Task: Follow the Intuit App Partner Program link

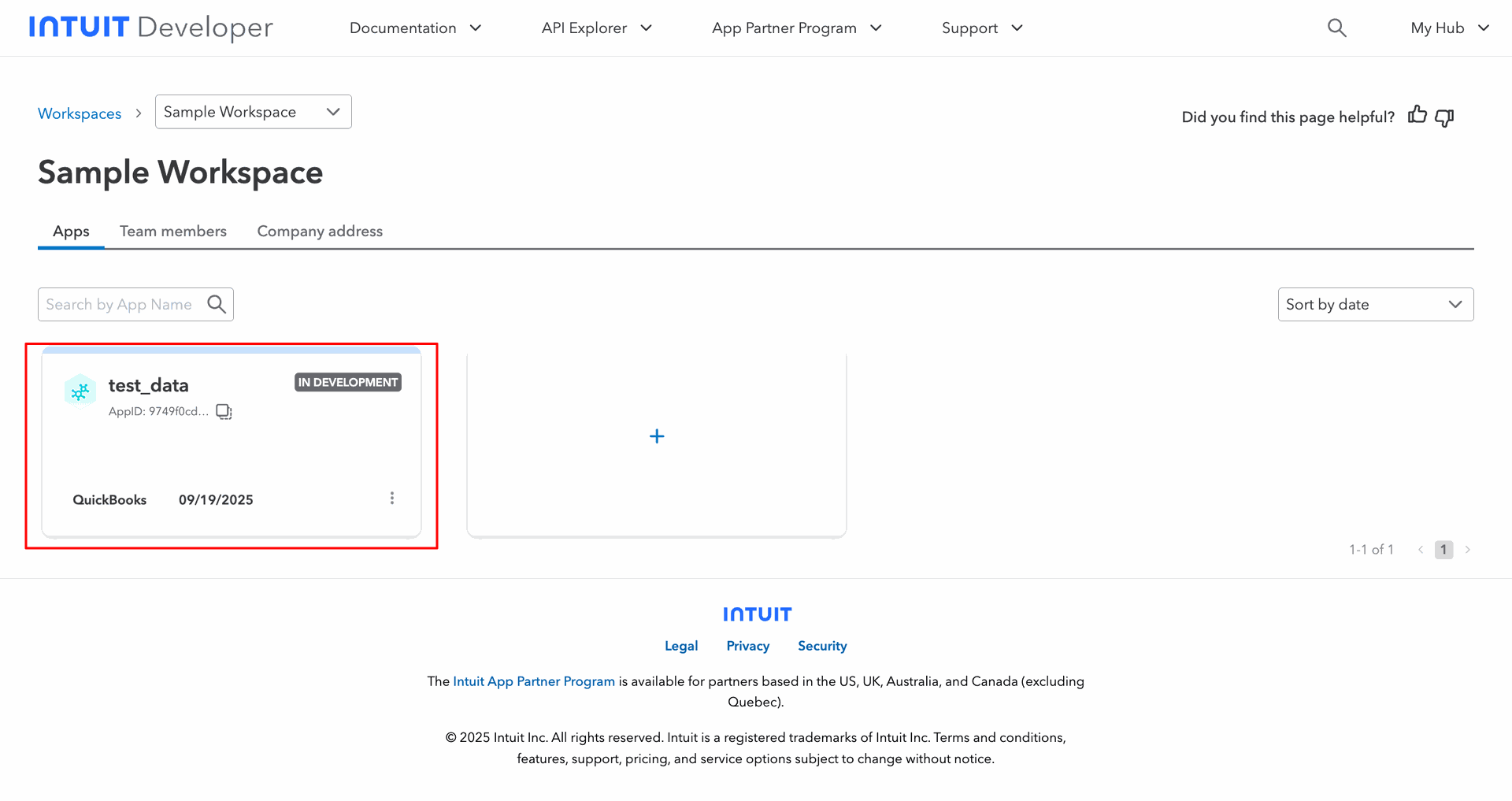Action: click(x=534, y=681)
